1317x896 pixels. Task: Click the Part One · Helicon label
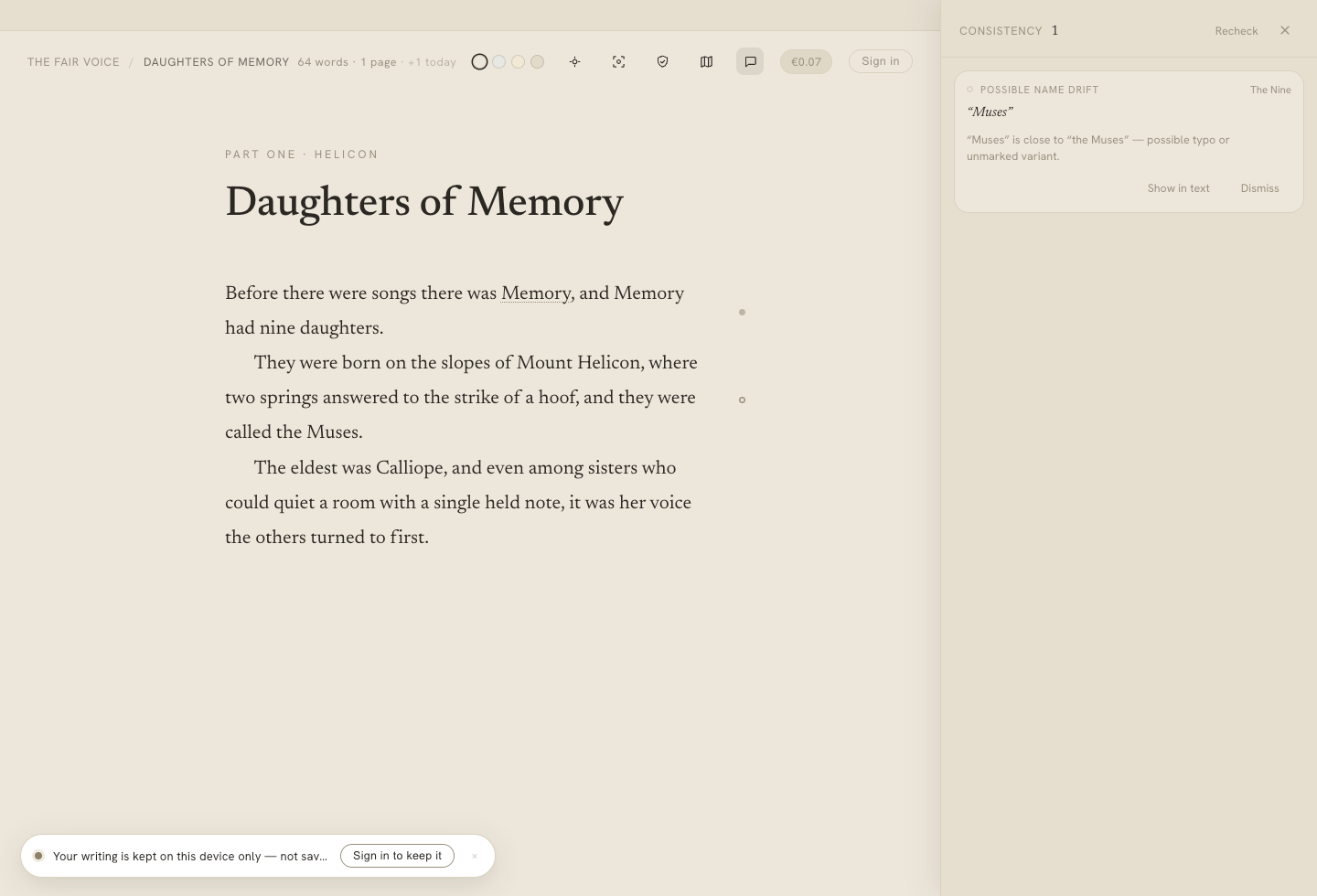coord(302,155)
